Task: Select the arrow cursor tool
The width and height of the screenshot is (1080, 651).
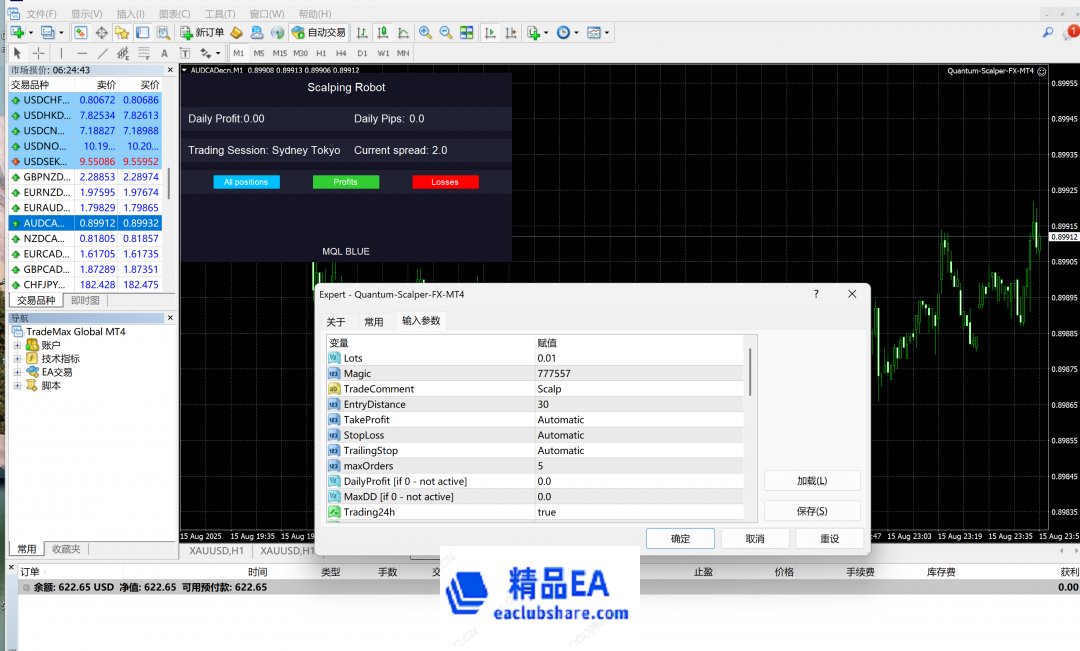Action: click(17, 53)
